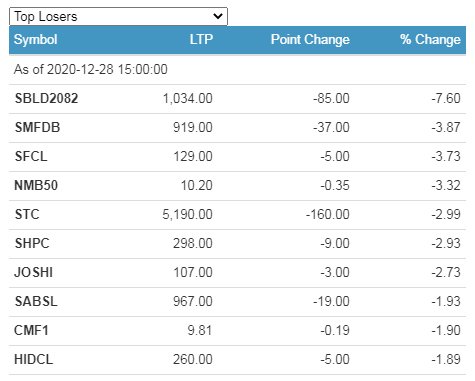Open JOSHI symbol link
Image resolution: width=475 pixels, height=381 pixels.
point(33,272)
